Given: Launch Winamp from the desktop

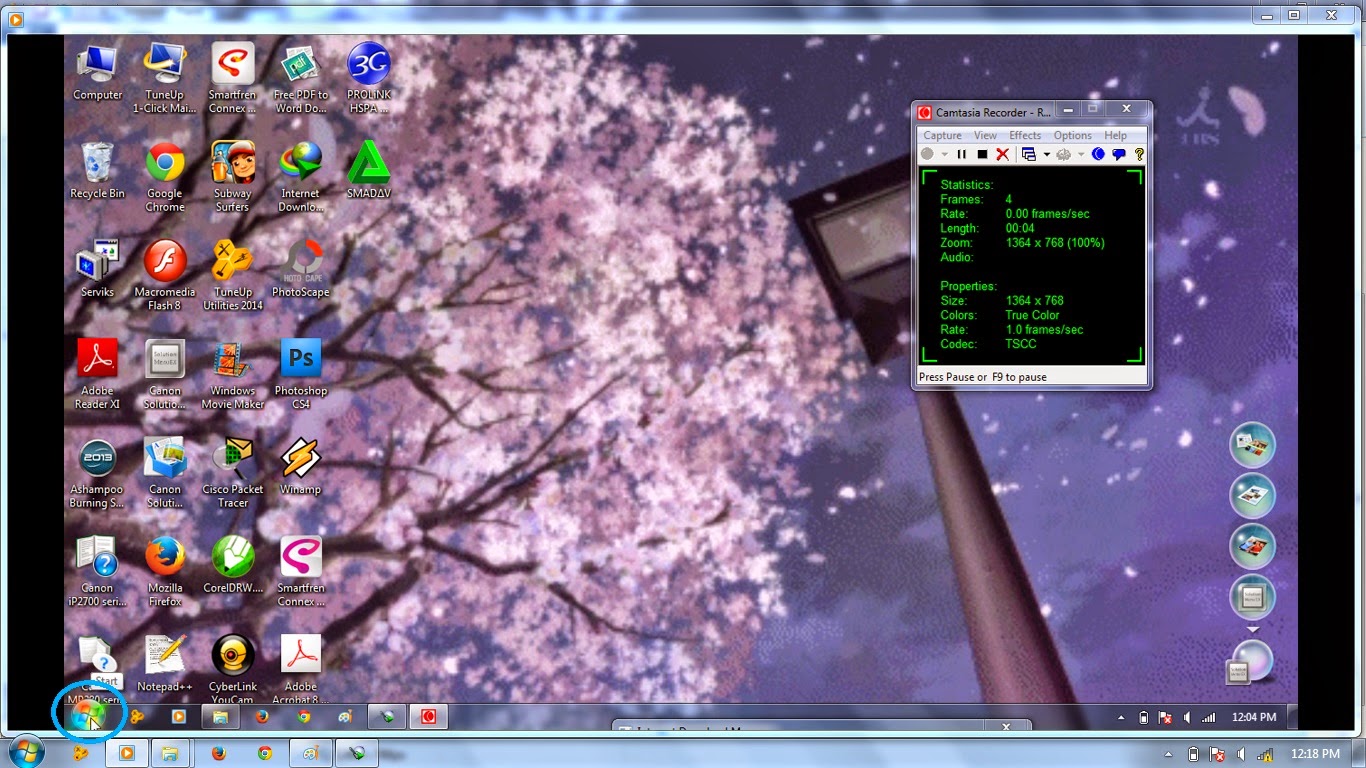Looking at the screenshot, I should point(300,466).
